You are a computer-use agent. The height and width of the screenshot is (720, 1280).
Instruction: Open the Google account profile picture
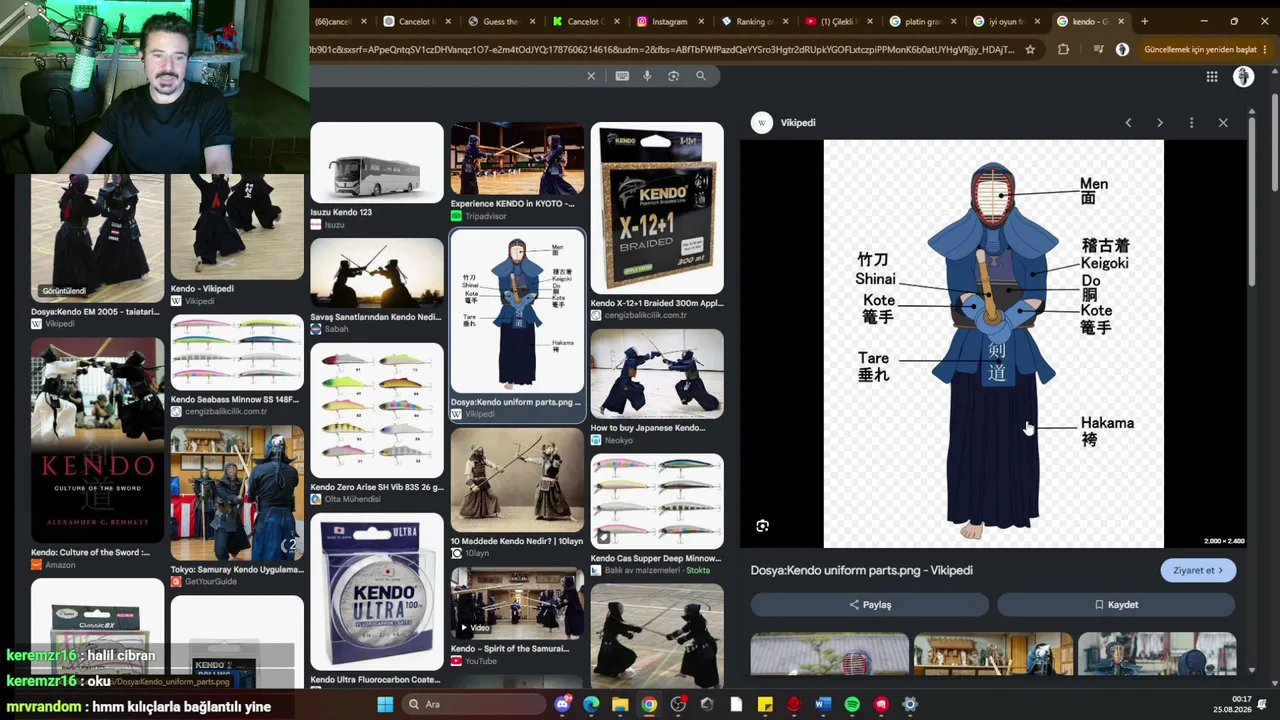point(1244,77)
